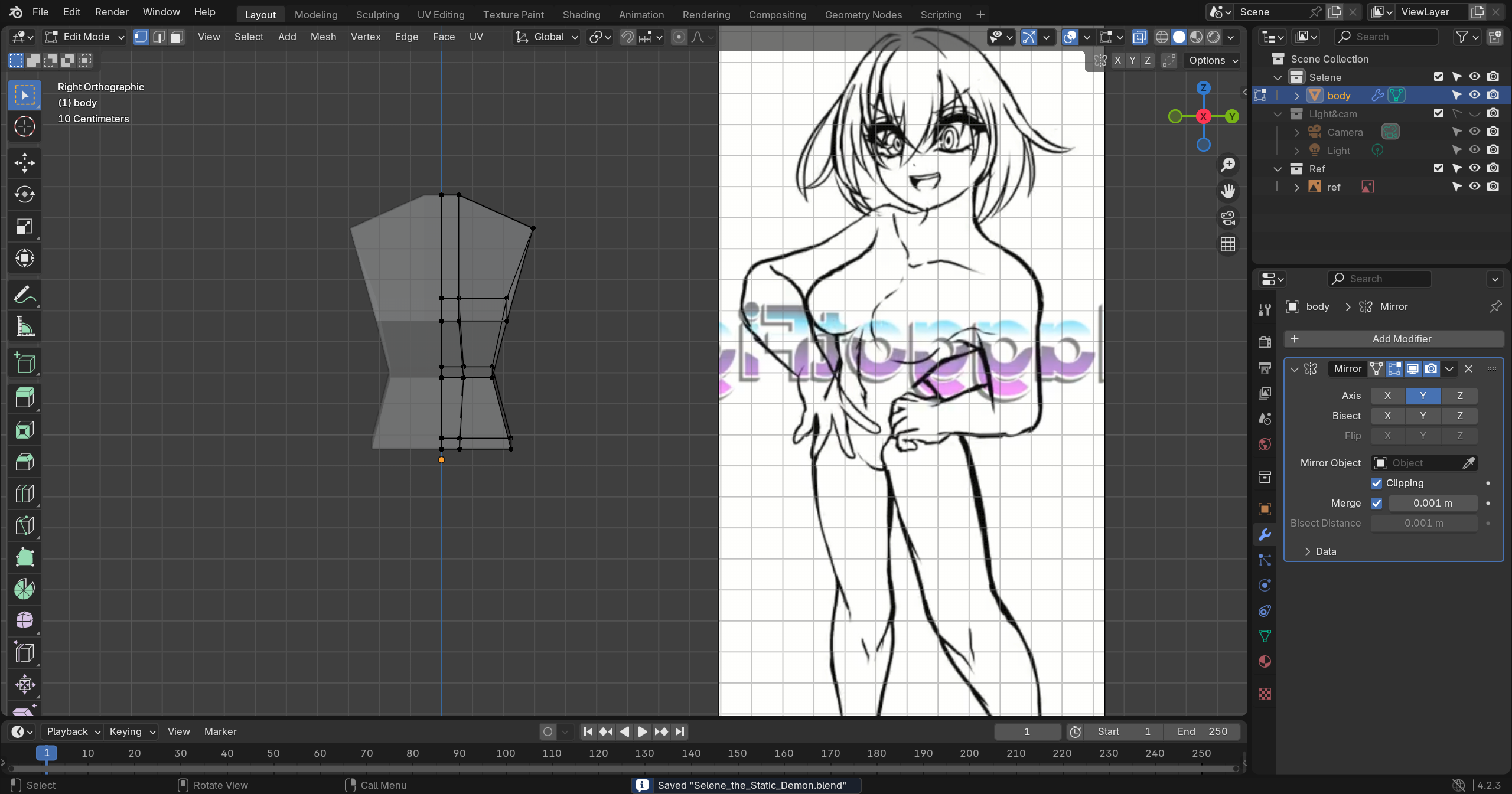Toggle perspective/orthographic grid icon

pos(1228,244)
